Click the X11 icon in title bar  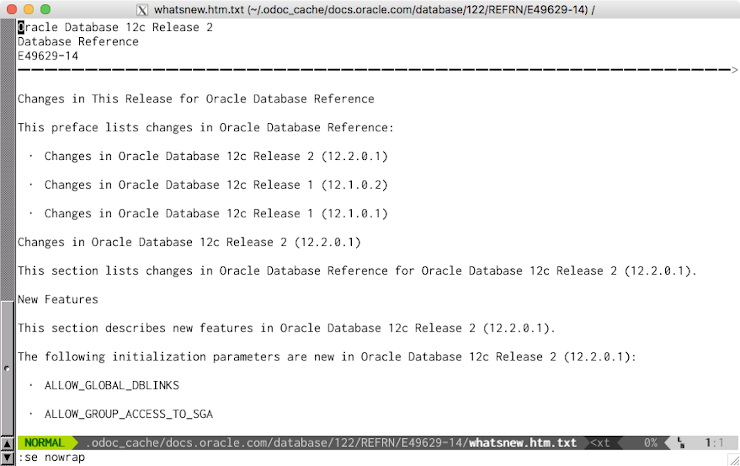(x=142, y=10)
